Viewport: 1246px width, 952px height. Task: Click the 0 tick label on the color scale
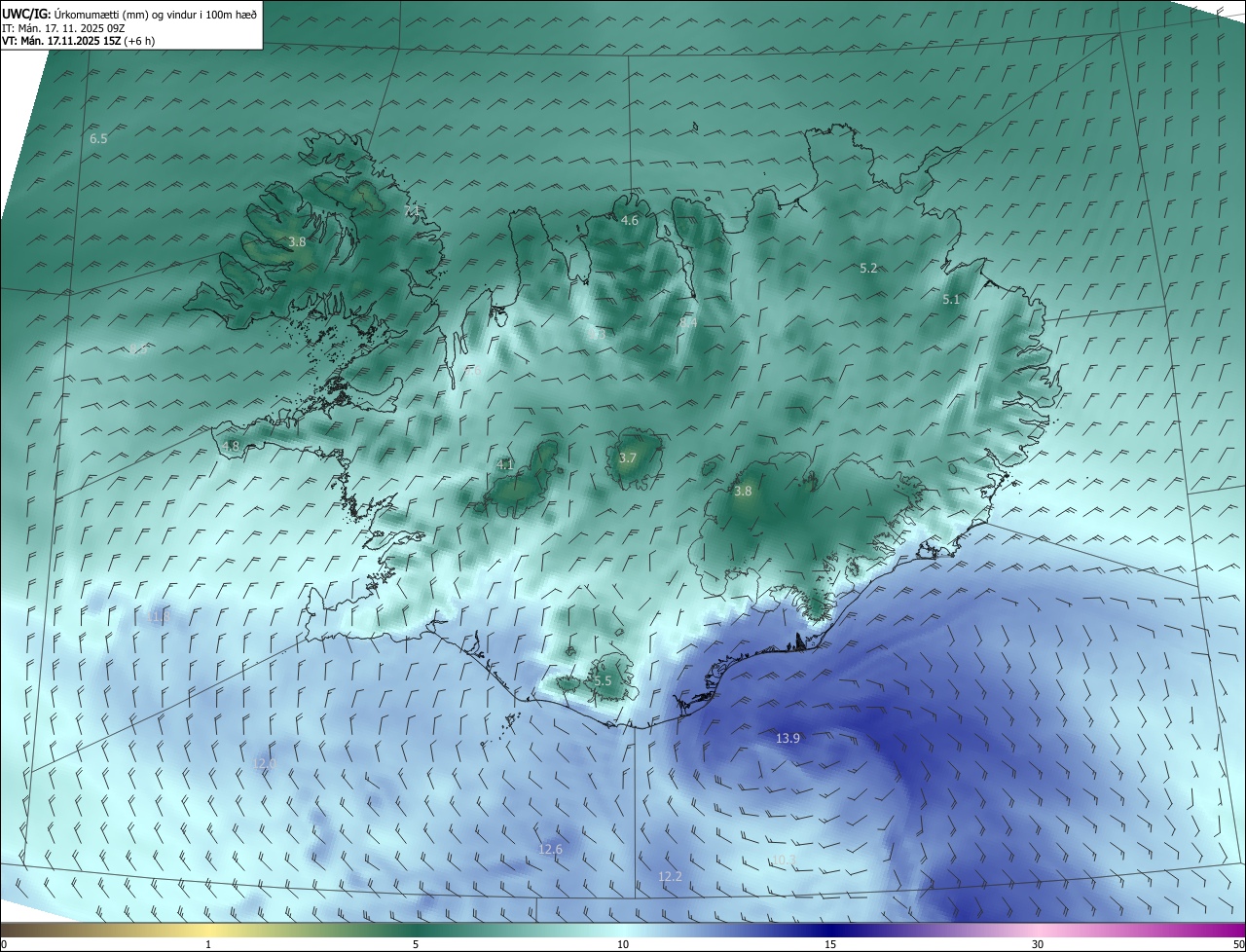[x=4, y=944]
